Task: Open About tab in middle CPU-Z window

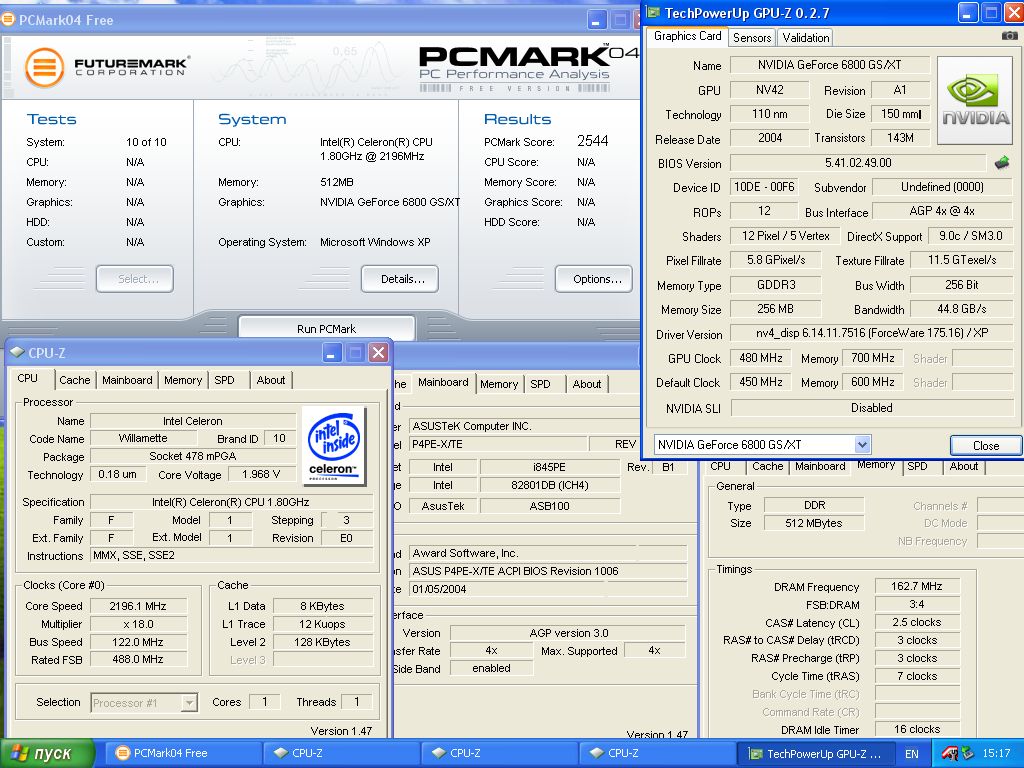Action: (586, 384)
